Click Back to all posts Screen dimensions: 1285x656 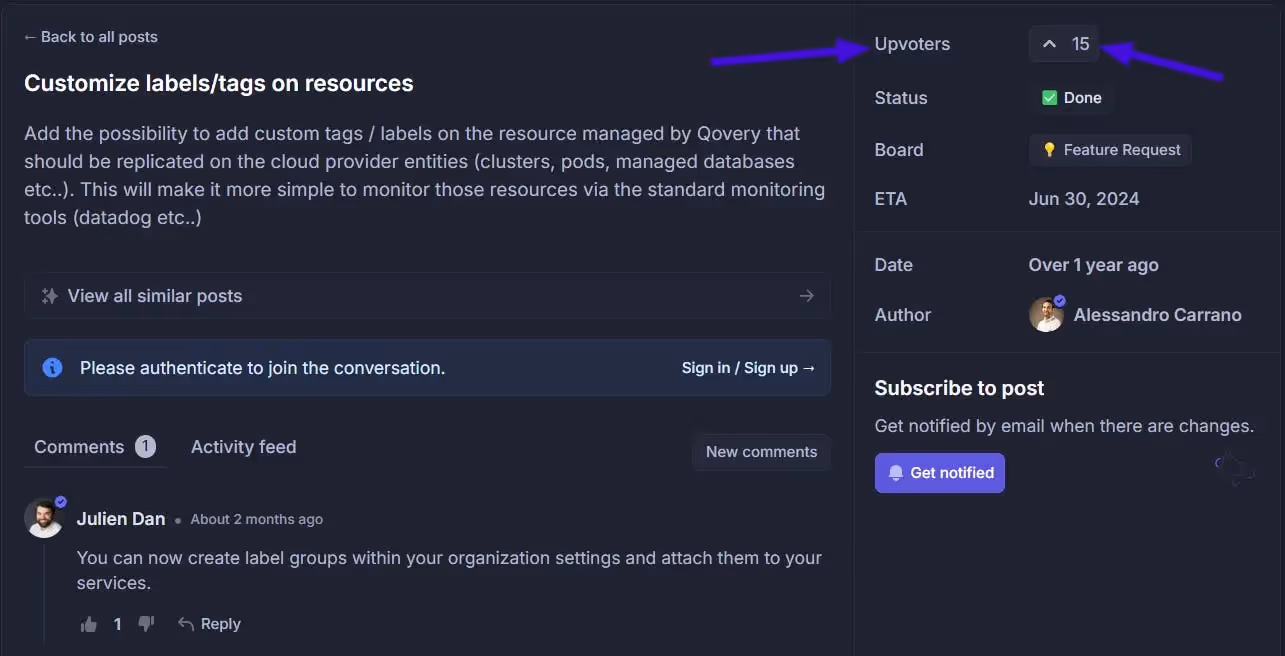(x=90, y=36)
